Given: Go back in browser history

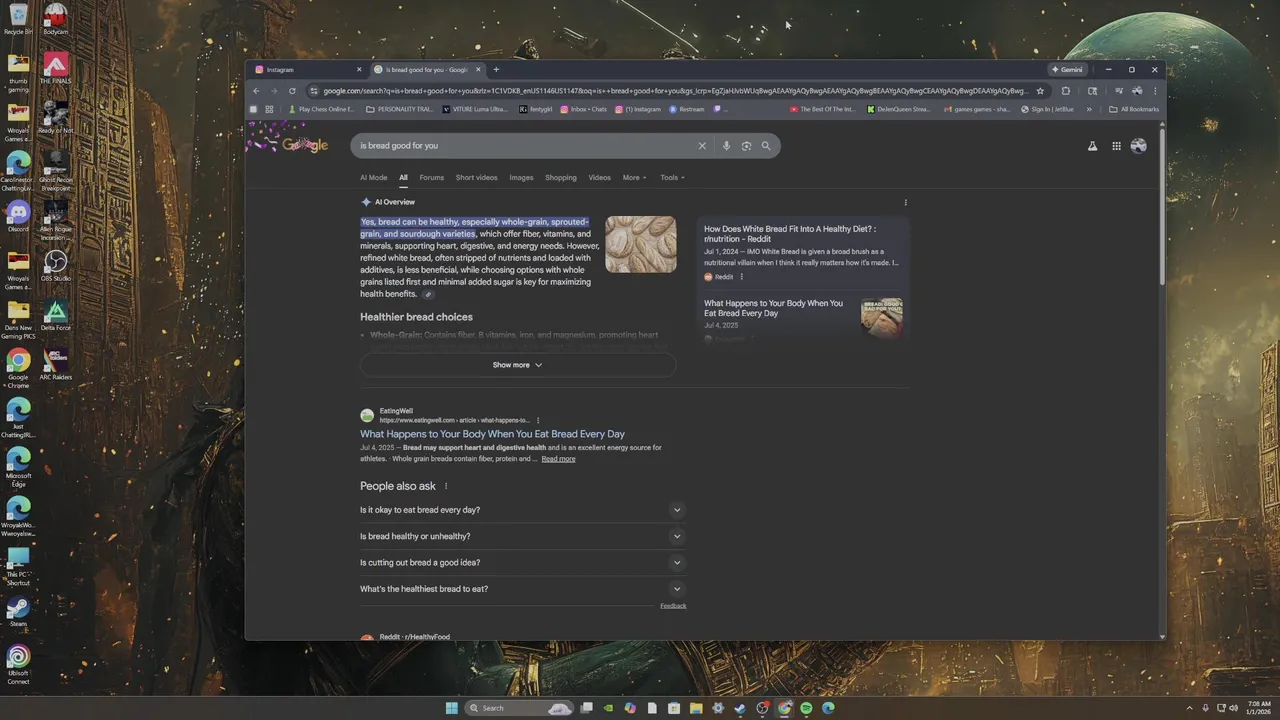Looking at the screenshot, I should click(x=256, y=91).
